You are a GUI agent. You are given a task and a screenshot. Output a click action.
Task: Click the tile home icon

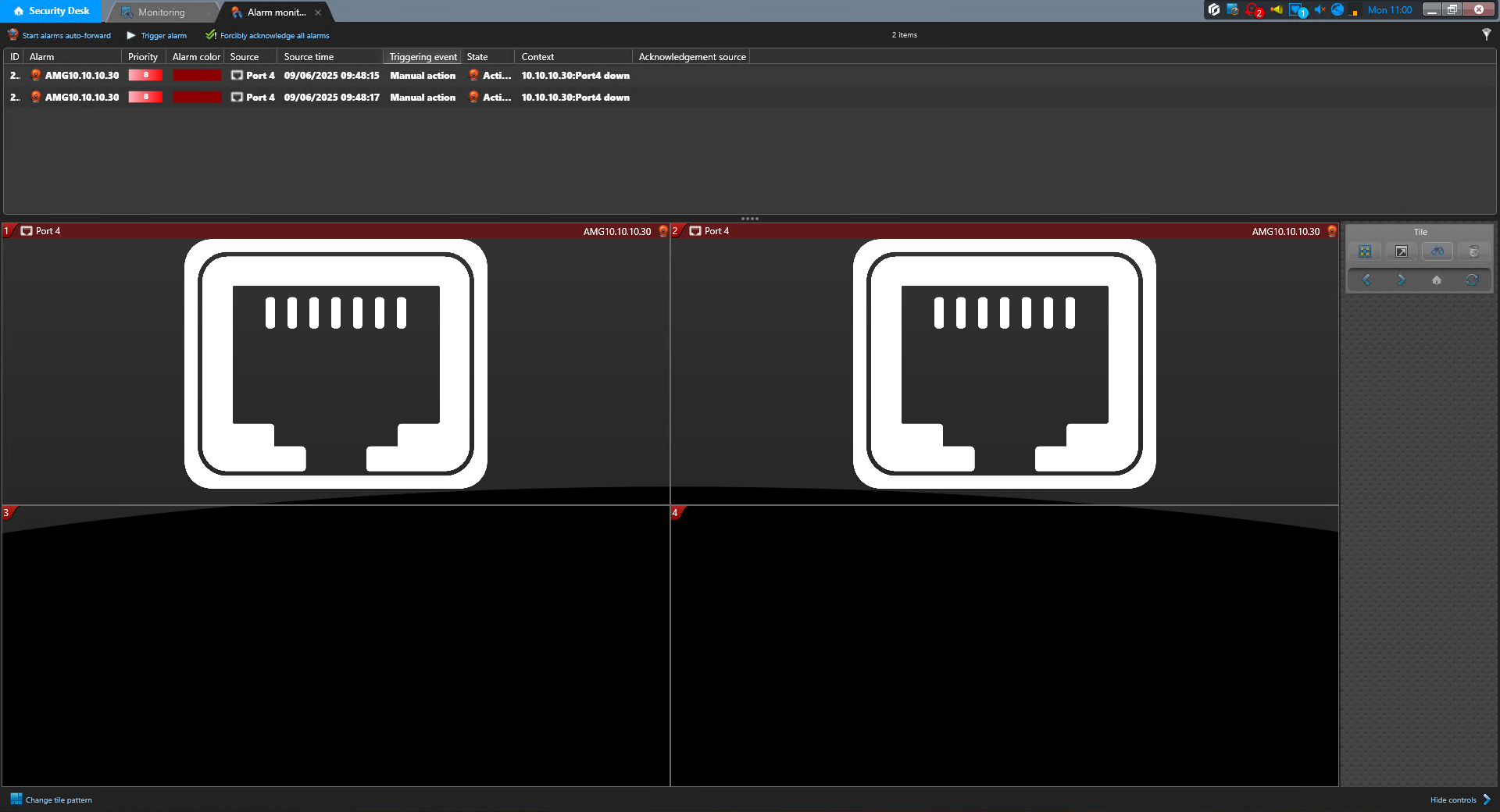pos(1436,280)
